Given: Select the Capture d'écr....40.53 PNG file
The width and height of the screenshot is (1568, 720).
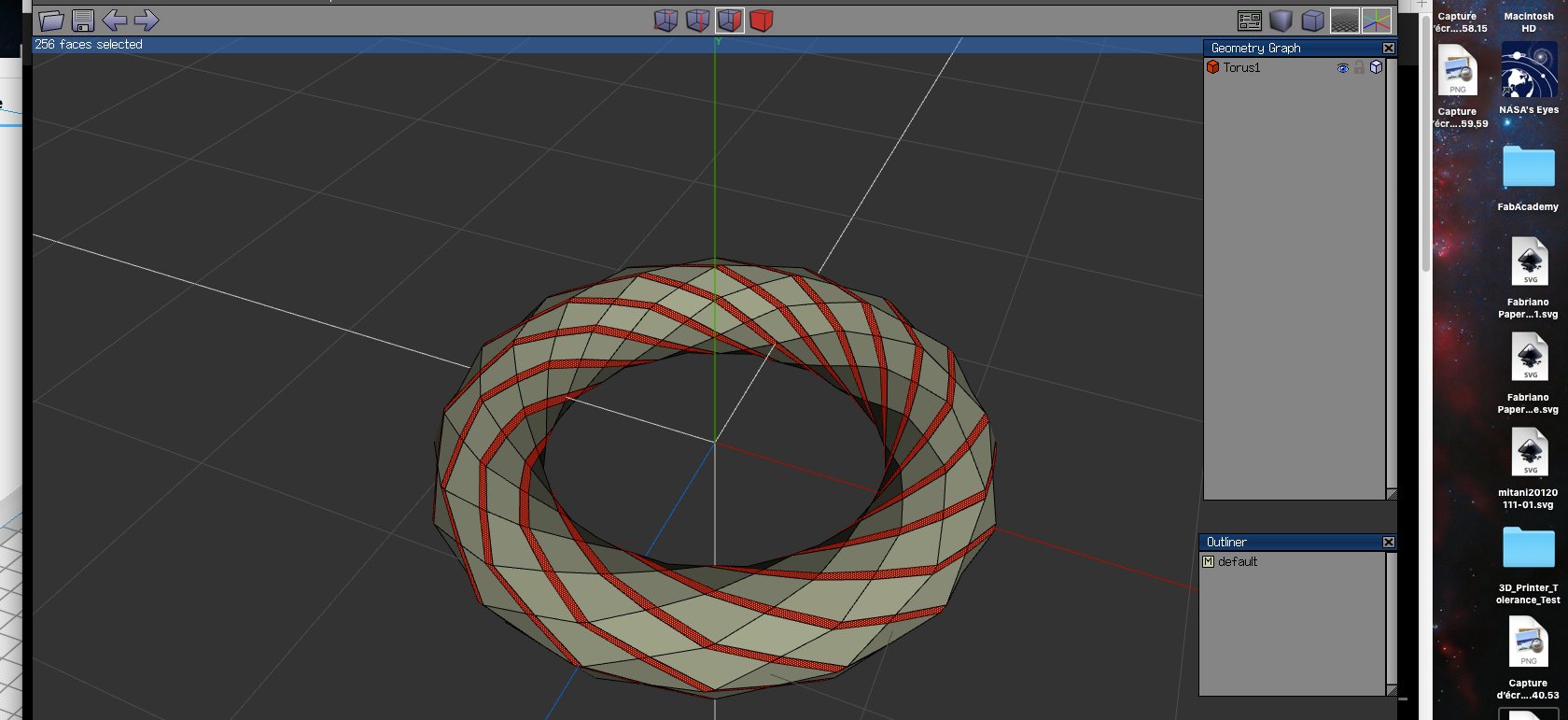Looking at the screenshot, I should [1529, 658].
